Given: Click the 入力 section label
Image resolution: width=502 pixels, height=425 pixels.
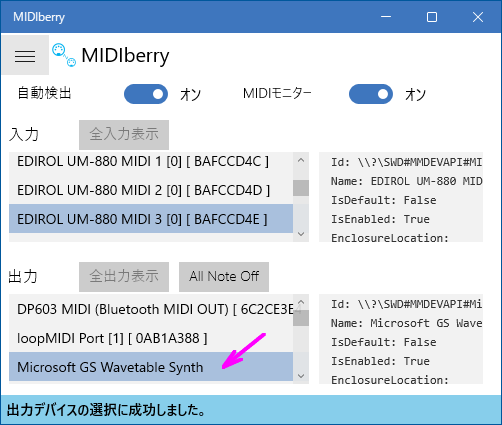Looking at the screenshot, I should (24, 135).
